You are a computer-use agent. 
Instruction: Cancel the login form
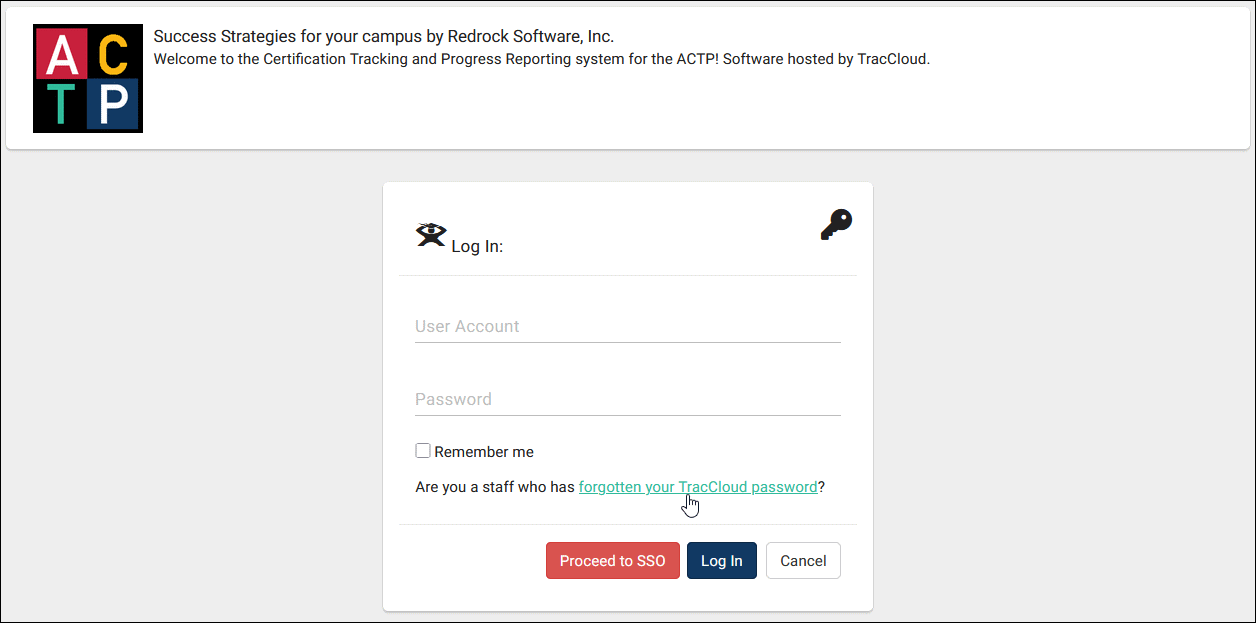pyautogui.click(x=803, y=561)
